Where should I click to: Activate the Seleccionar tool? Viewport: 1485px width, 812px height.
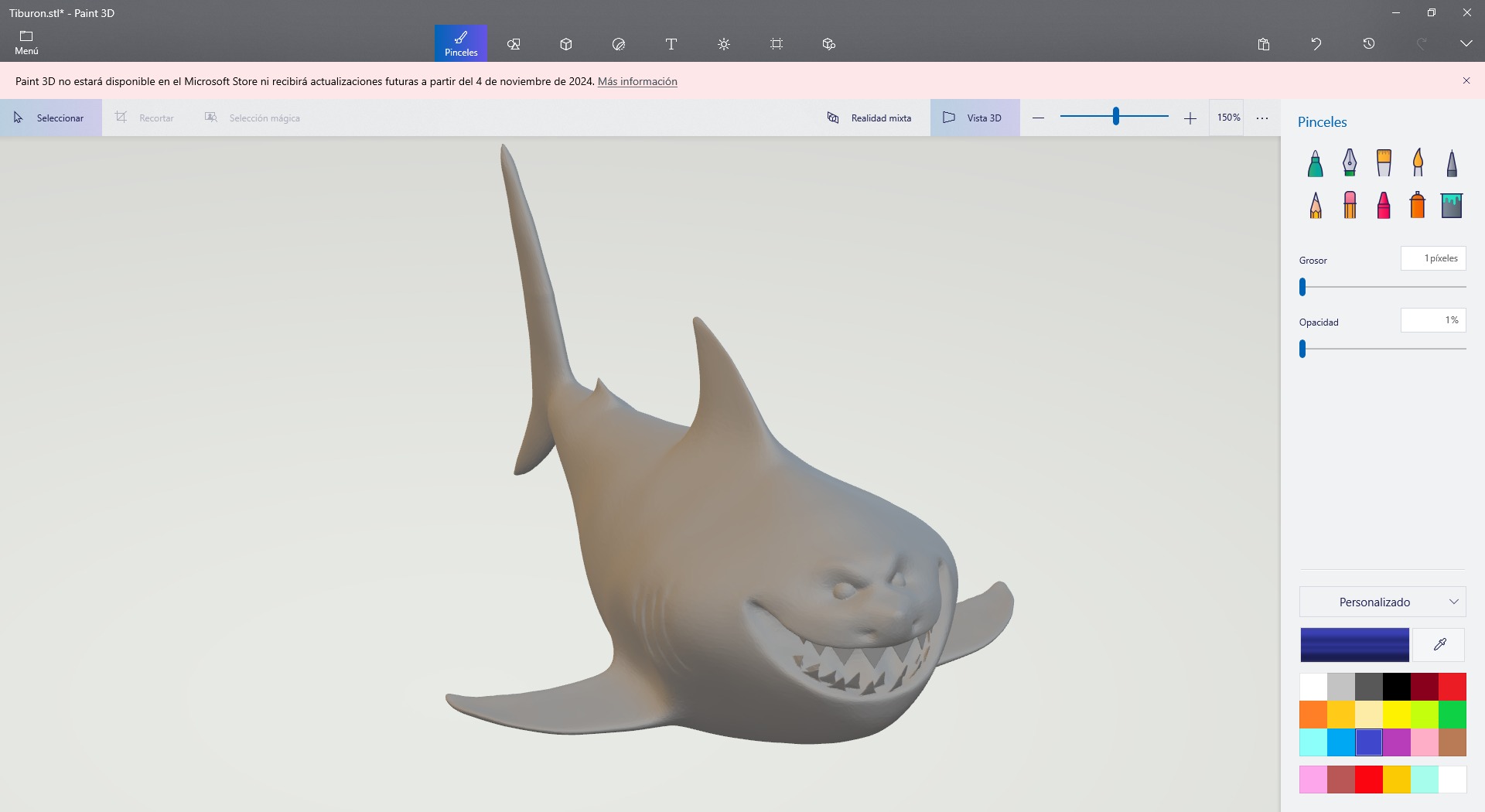pyautogui.click(x=51, y=118)
